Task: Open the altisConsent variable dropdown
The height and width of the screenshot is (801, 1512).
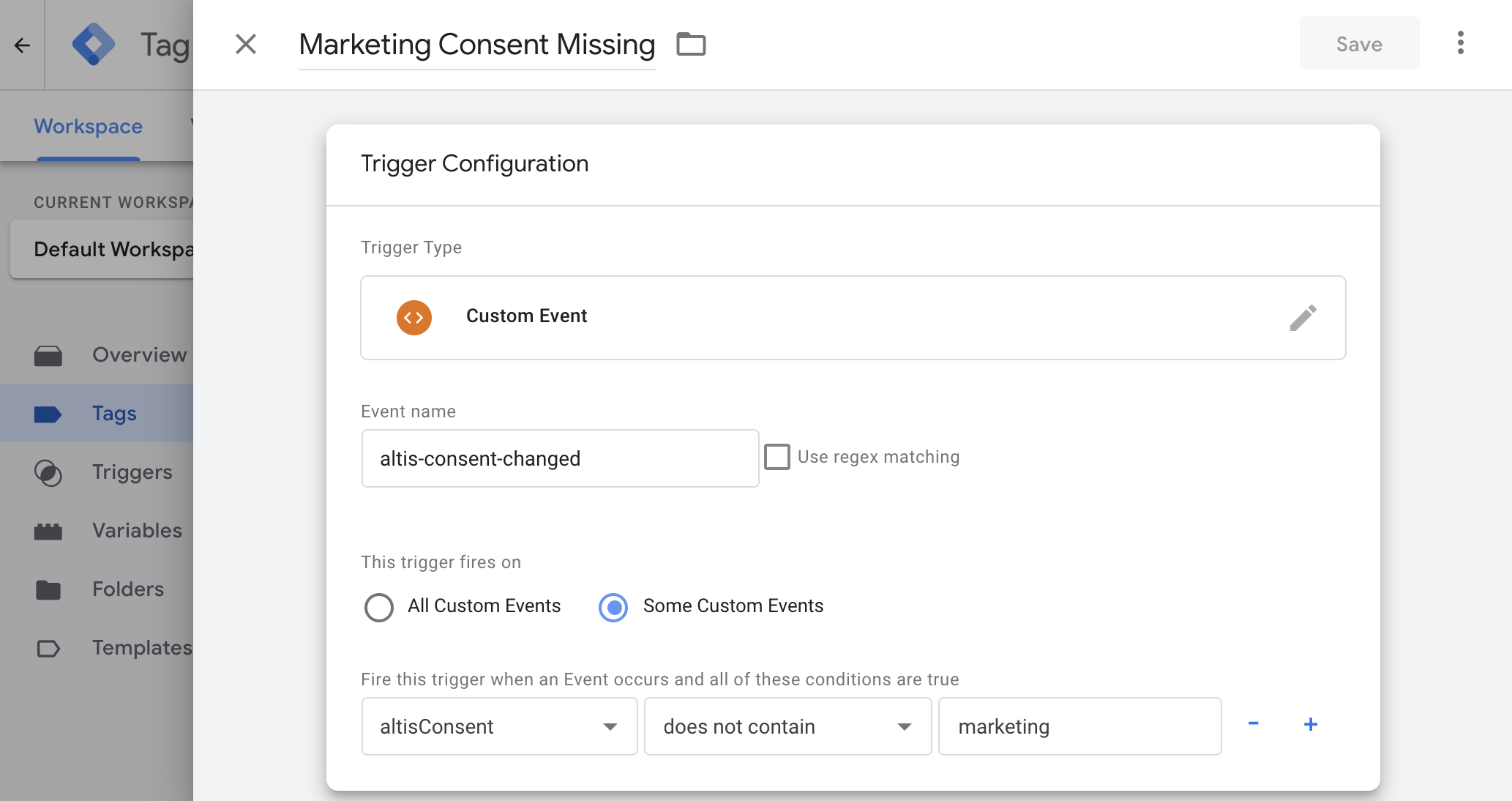Action: tap(499, 726)
